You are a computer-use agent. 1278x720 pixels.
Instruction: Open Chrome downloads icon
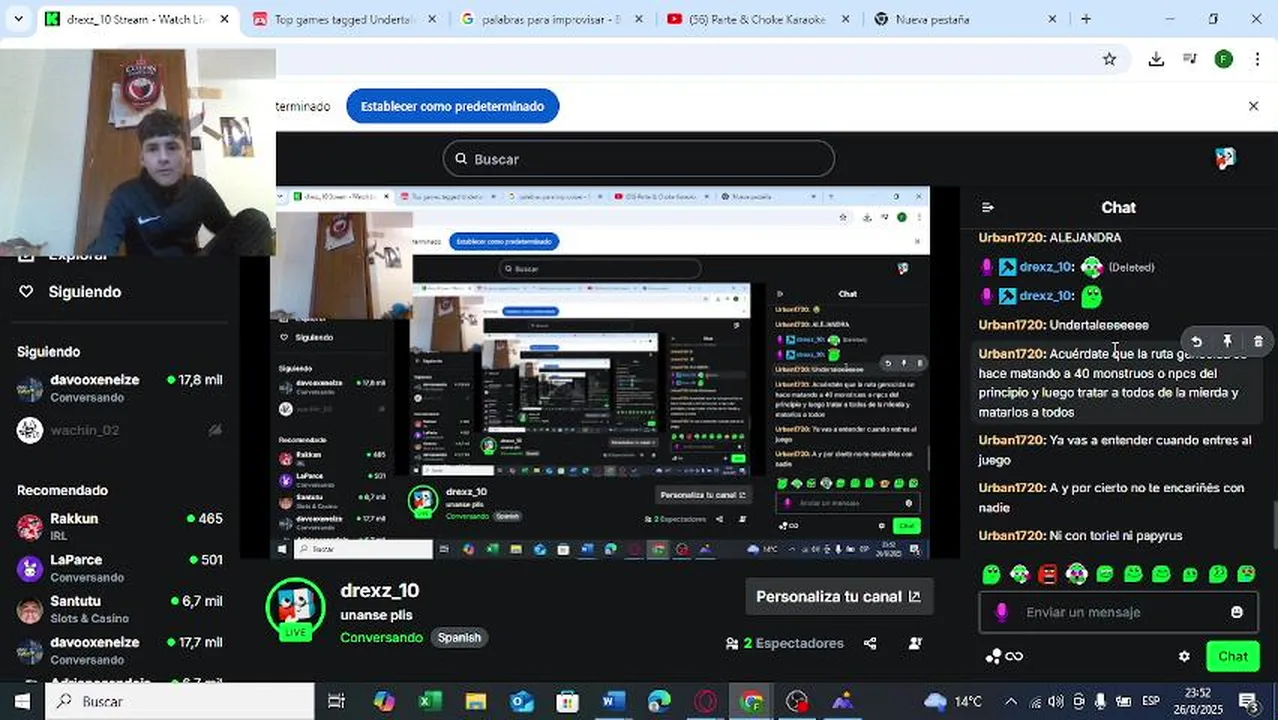1156,60
